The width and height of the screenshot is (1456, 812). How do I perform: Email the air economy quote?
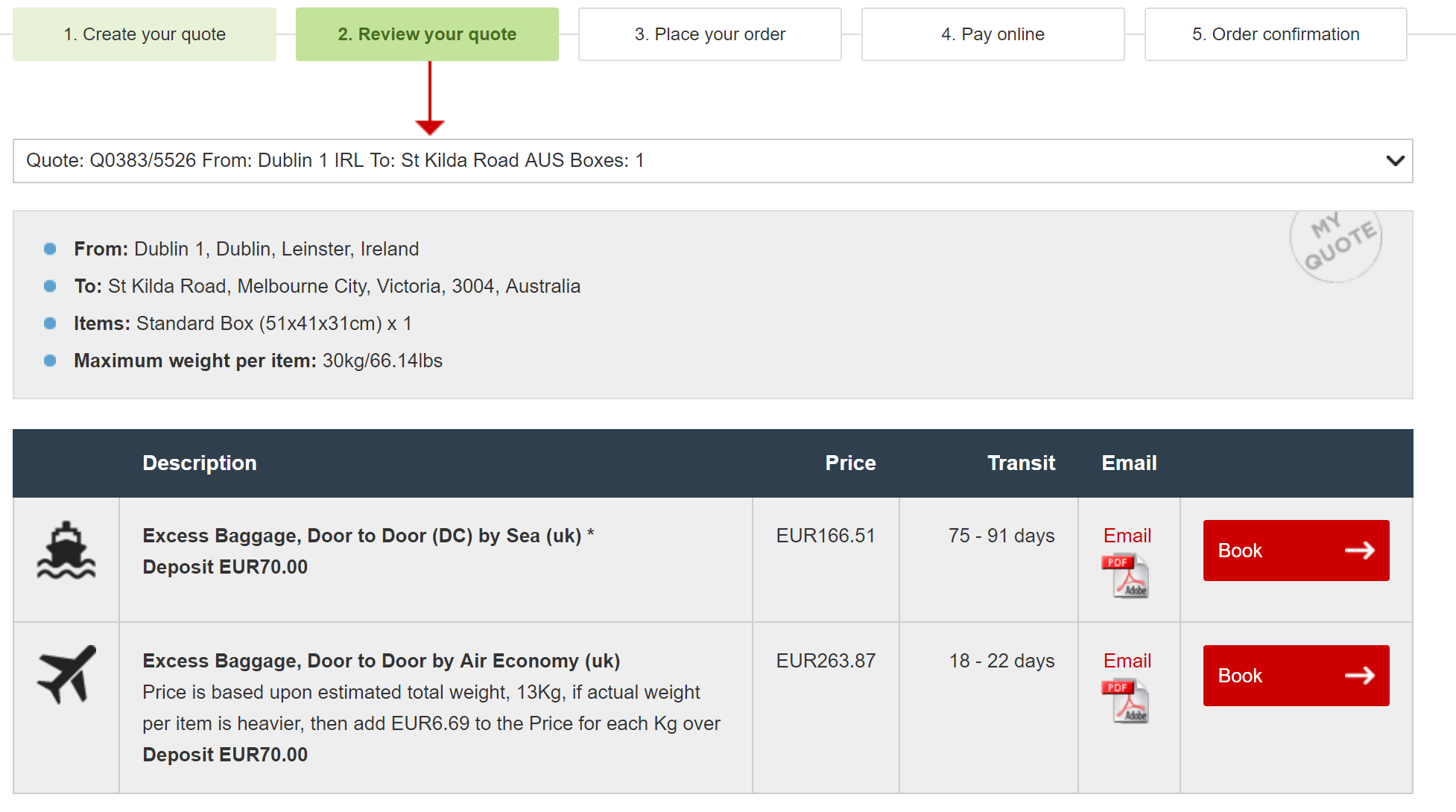point(1127,661)
